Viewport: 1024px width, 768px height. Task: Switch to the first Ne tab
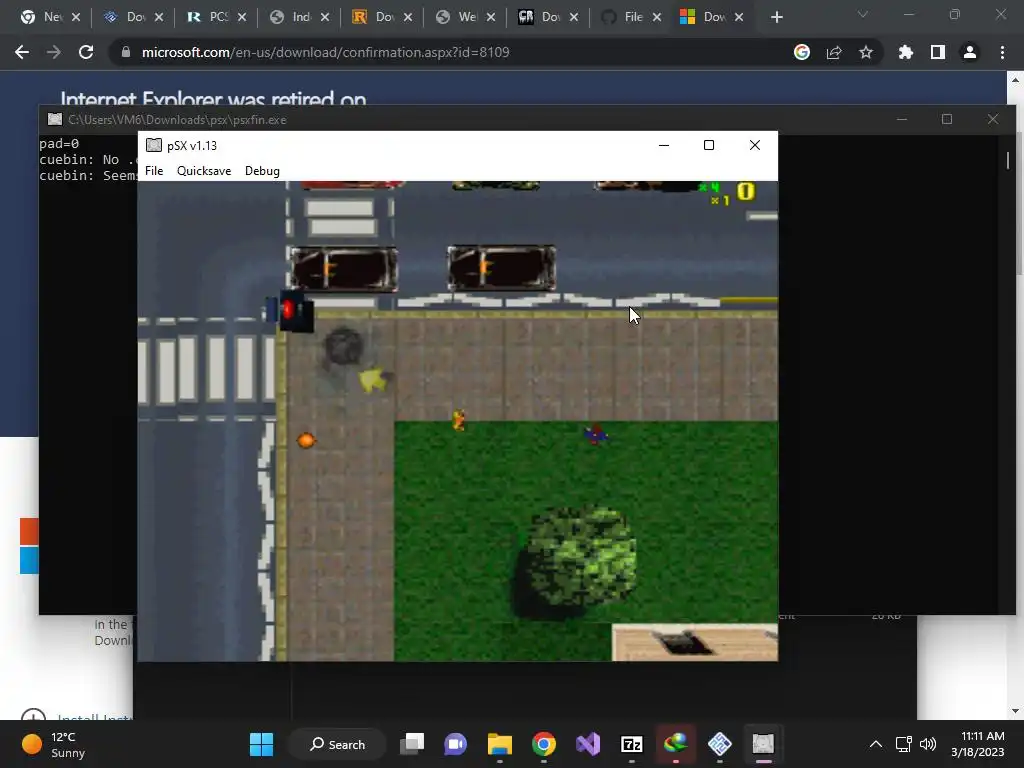tap(50, 17)
